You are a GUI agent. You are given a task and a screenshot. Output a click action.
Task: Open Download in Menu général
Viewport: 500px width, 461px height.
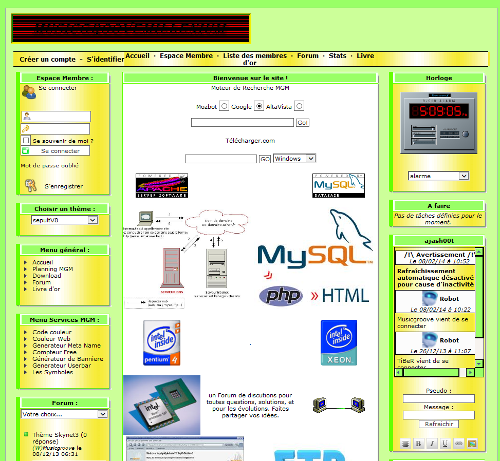(x=47, y=275)
